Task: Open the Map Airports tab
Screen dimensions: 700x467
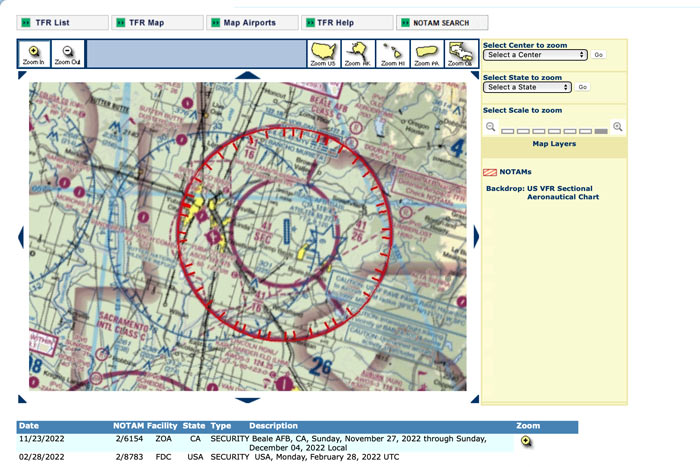Action: [252, 22]
